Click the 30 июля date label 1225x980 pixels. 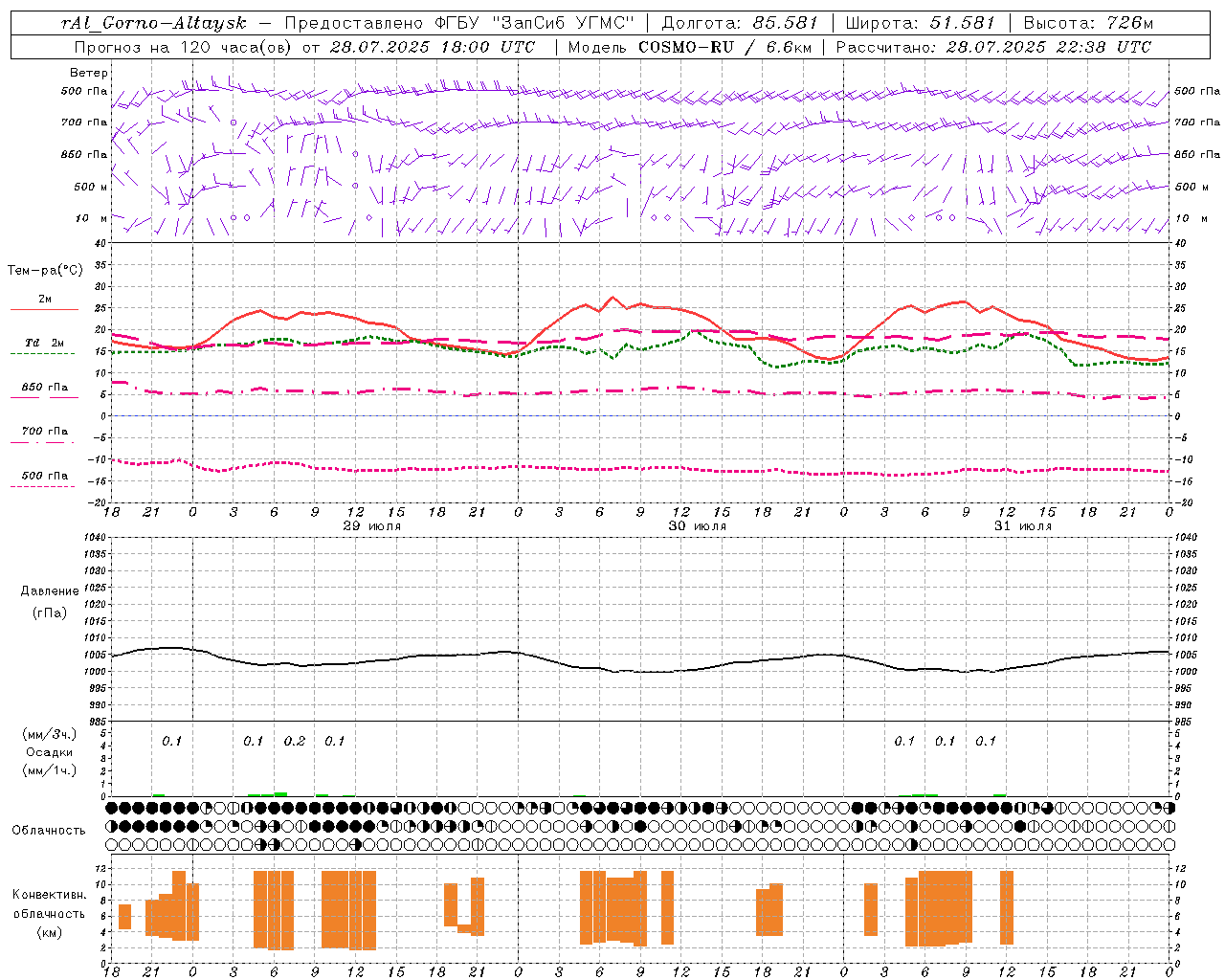(698, 526)
